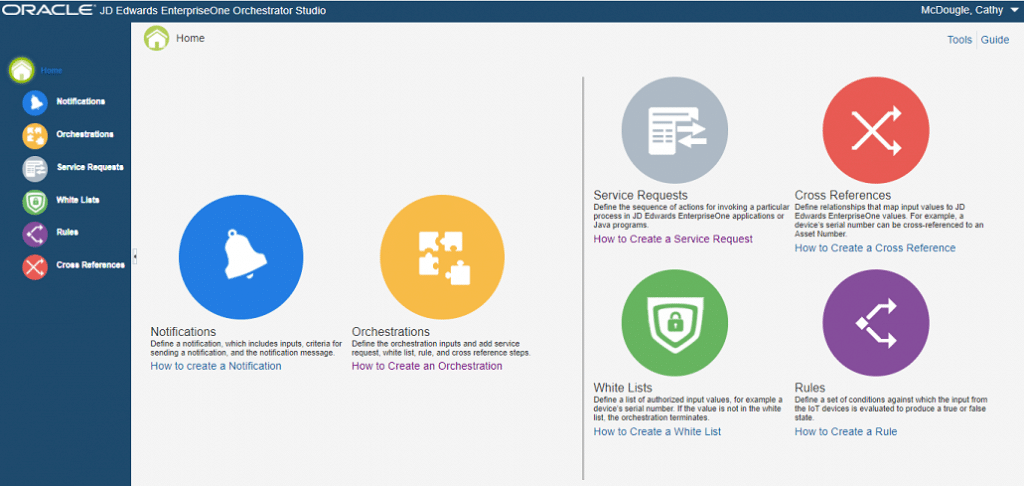Open the large purple Rules icon
This screenshot has width=1024, height=486.
point(876,323)
